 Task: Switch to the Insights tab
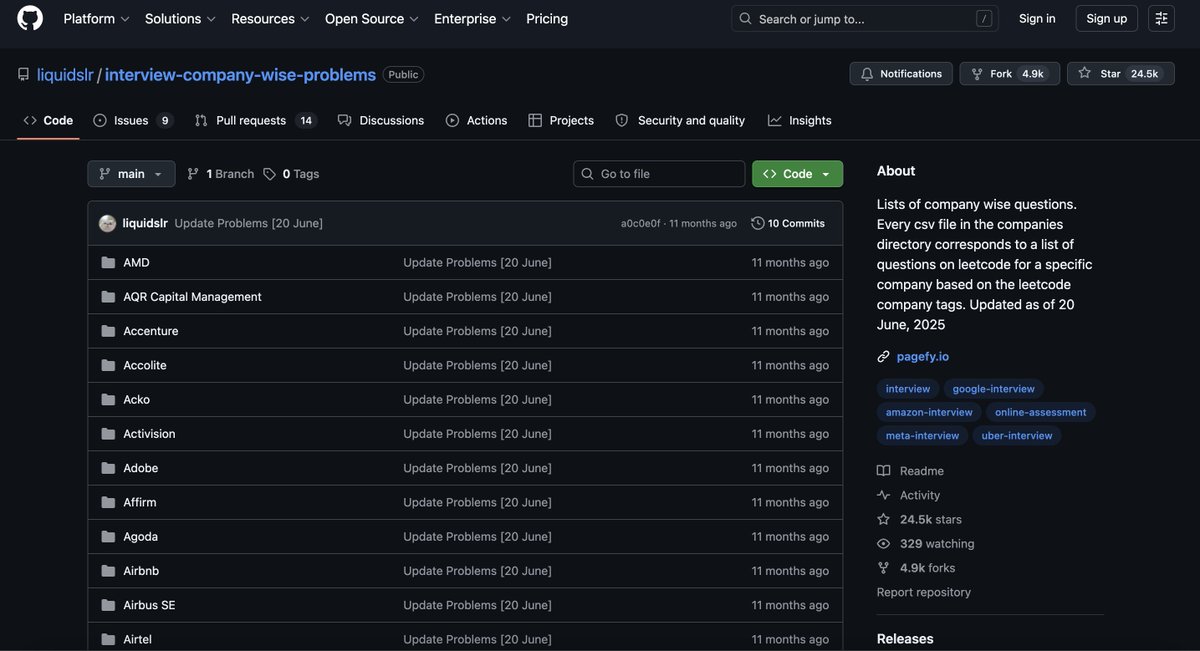pyautogui.click(x=800, y=120)
